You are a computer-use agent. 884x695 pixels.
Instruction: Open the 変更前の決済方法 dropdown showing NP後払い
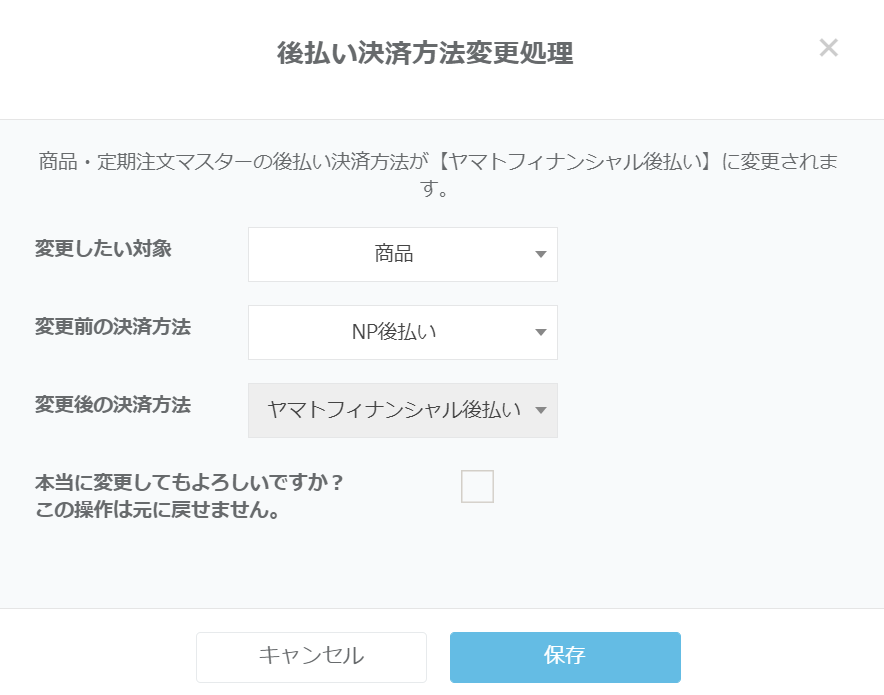click(x=402, y=332)
